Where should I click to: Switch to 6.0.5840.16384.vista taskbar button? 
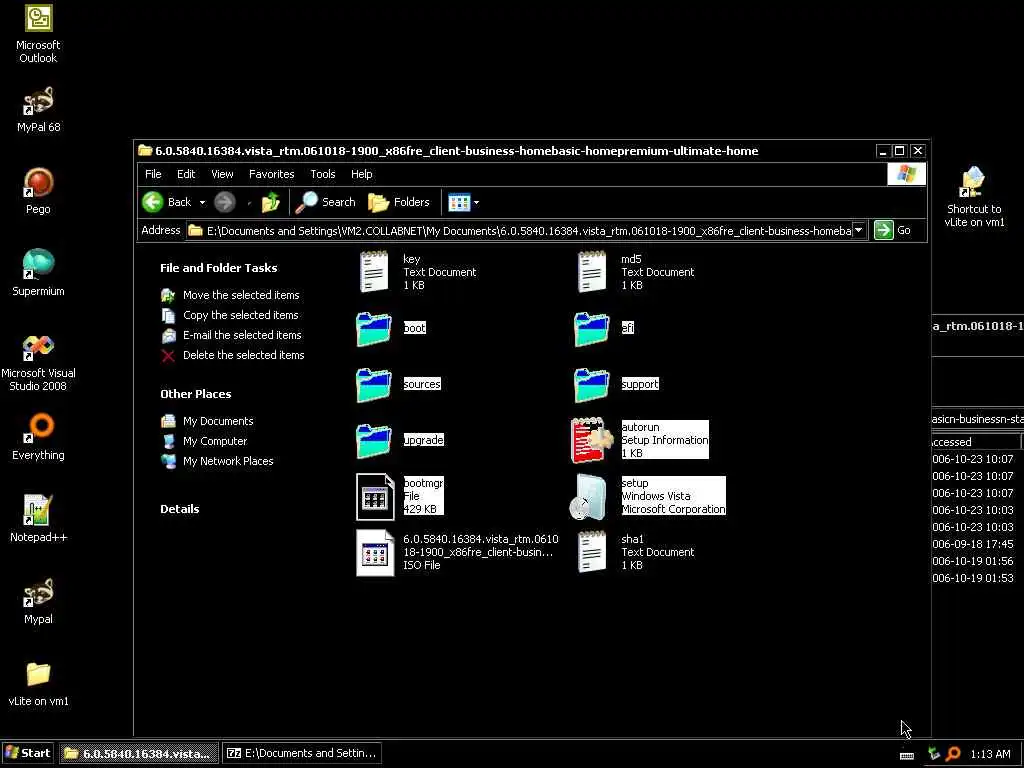[139, 753]
